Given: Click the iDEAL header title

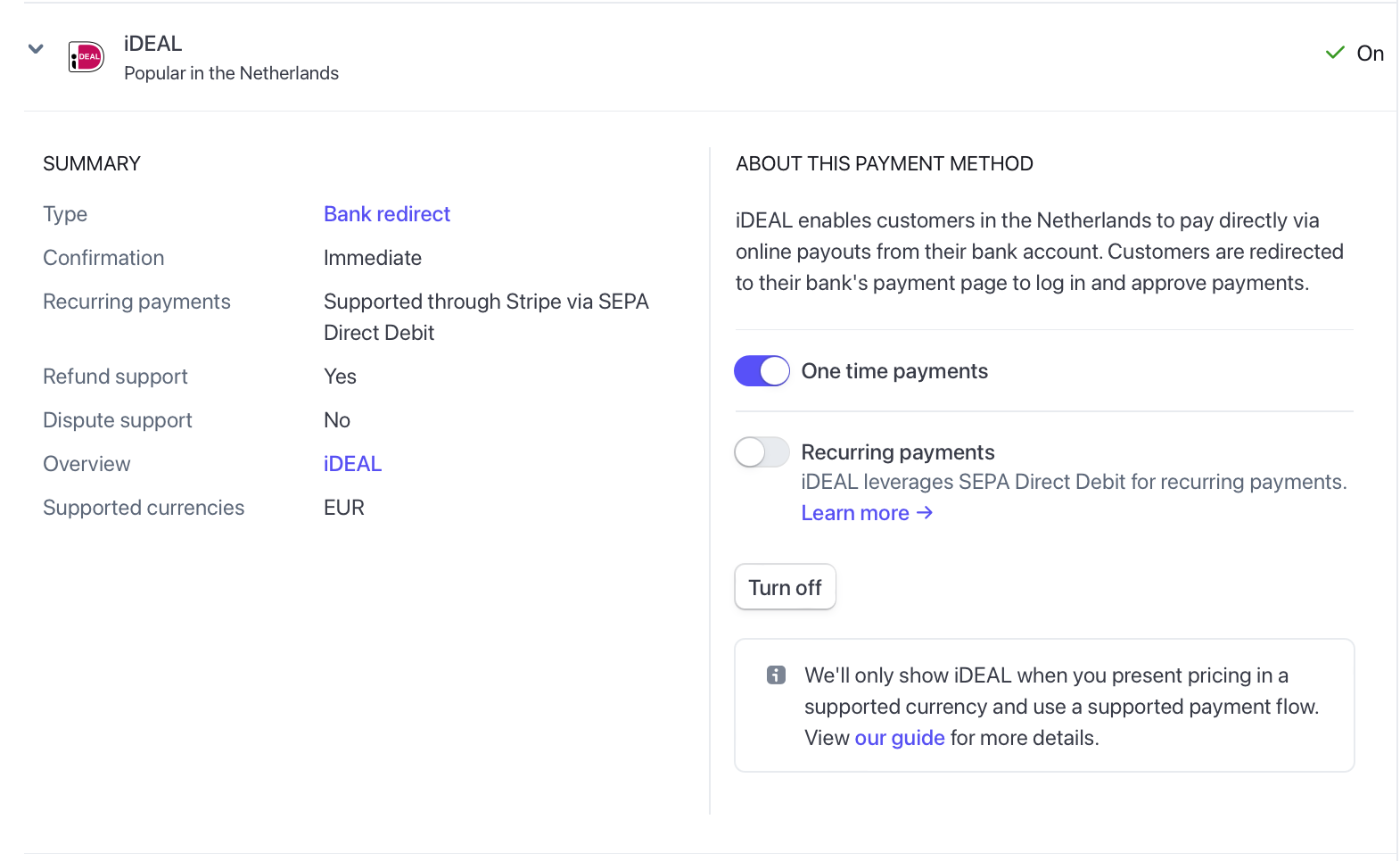Looking at the screenshot, I should coord(152,44).
